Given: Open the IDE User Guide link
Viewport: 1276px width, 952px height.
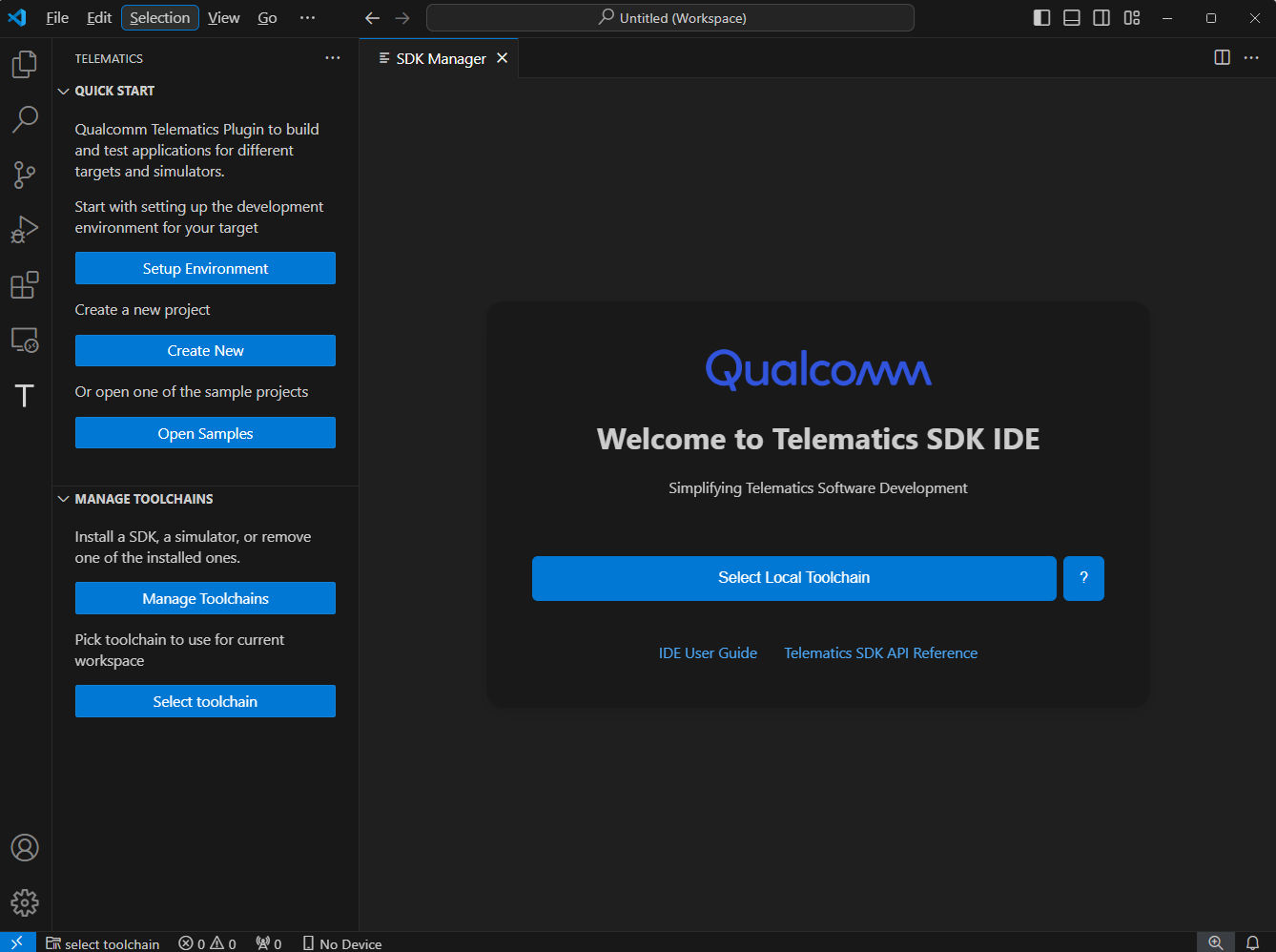Looking at the screenshot, I should point(707,652).
